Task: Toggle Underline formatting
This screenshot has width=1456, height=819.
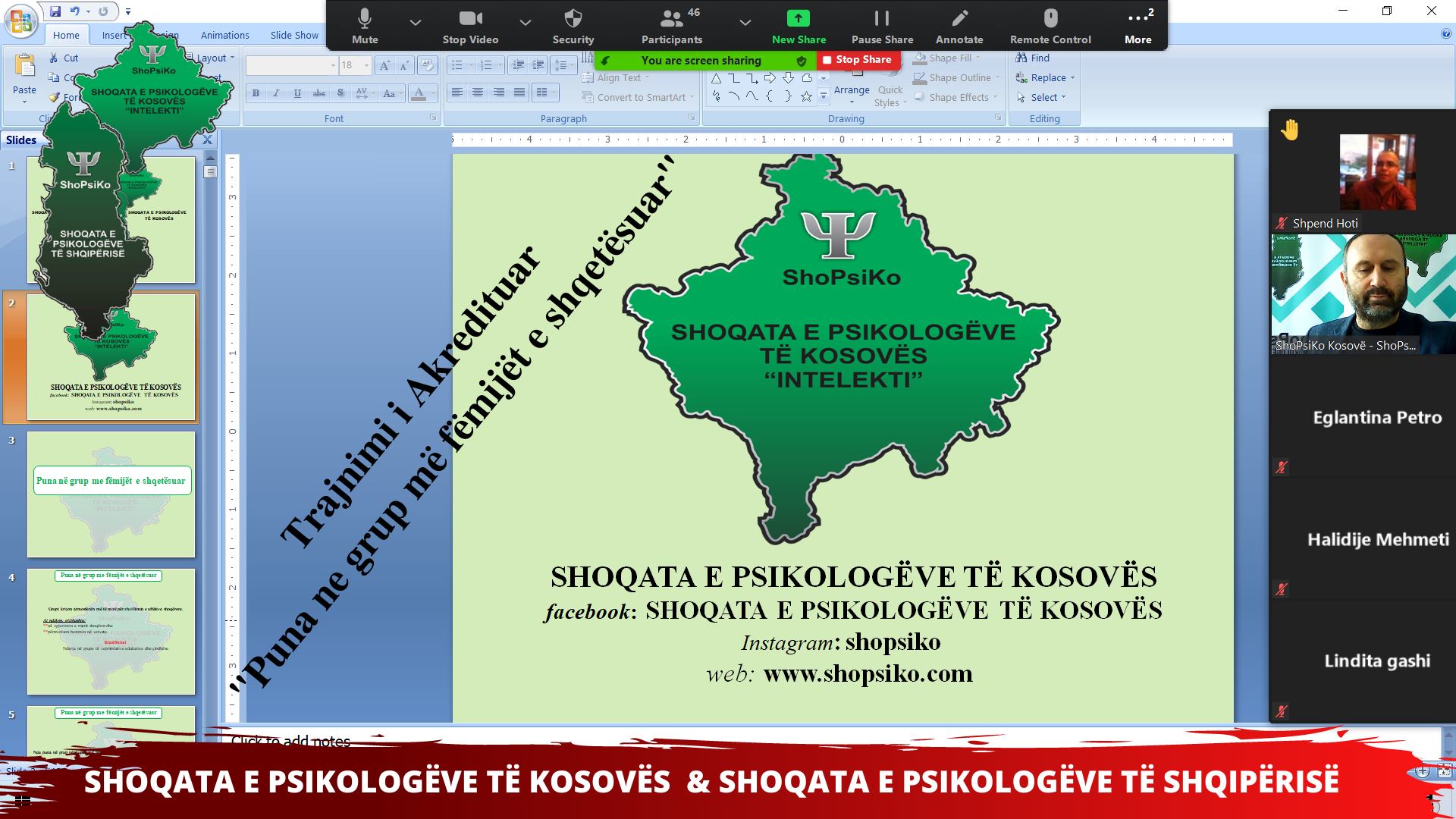Action: (x=297, y=93)
